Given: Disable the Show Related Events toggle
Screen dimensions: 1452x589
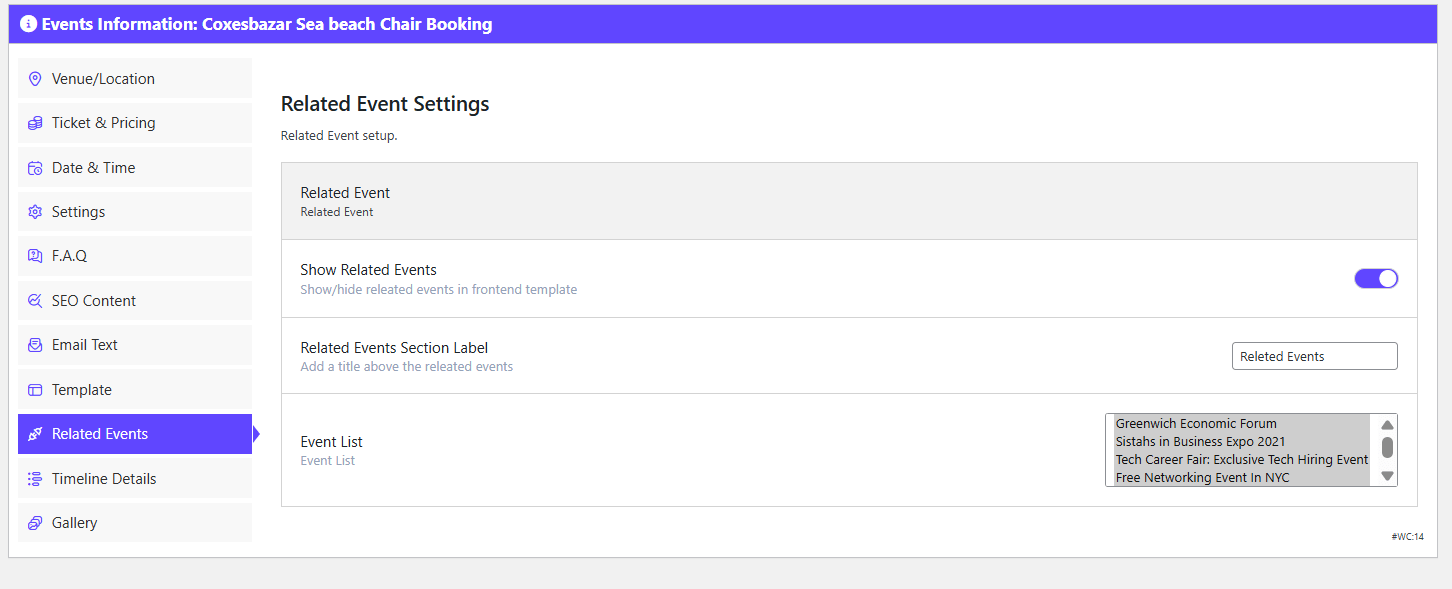Looking at the screenshot, I should pyautogui.click(x=1375, y=279).
